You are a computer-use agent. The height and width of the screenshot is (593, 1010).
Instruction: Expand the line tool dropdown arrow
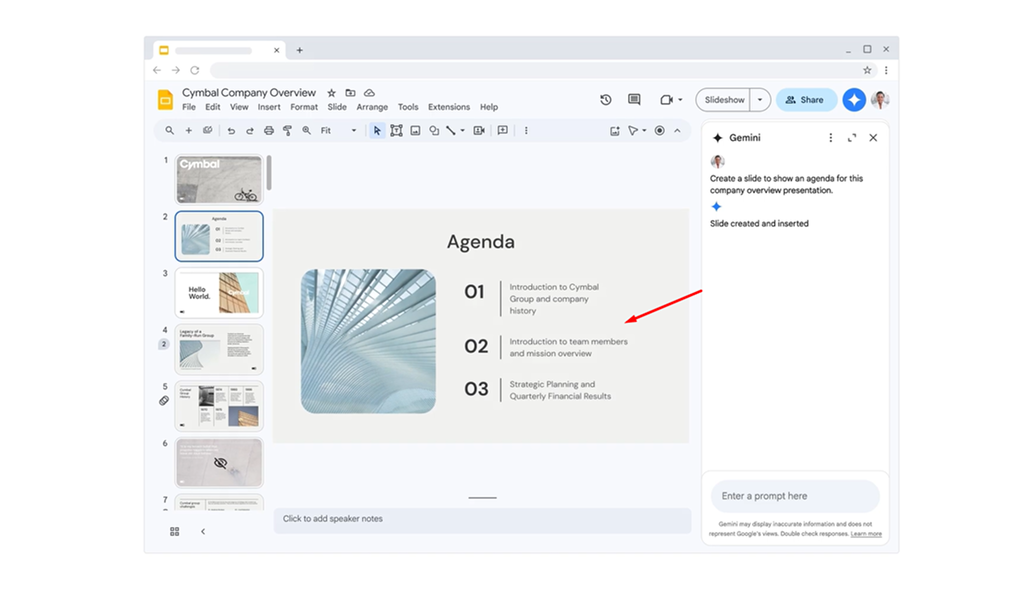pyautogui.click(x=462, y=131)
